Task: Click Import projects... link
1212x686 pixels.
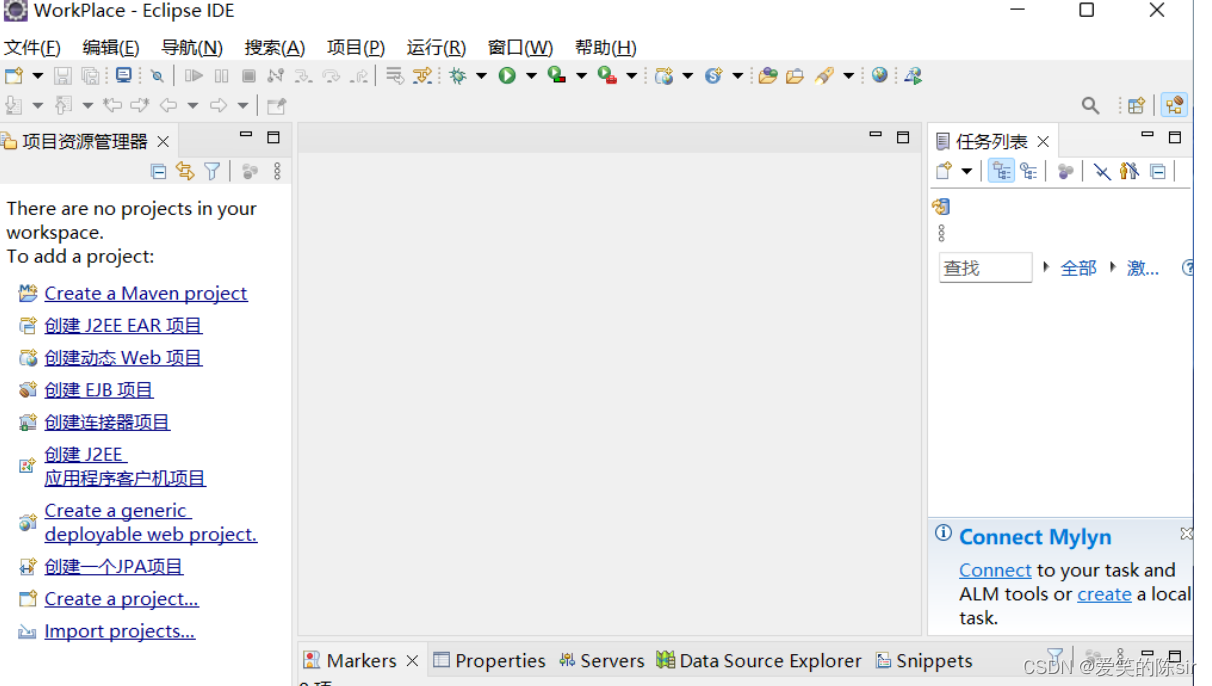Action: point(120,631)
